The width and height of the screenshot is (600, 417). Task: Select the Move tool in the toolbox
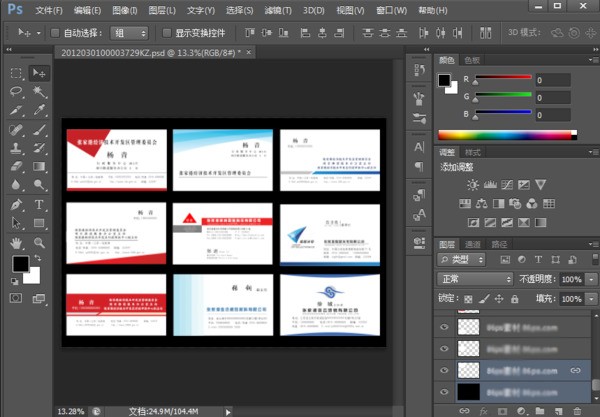(x=39, y=73)
